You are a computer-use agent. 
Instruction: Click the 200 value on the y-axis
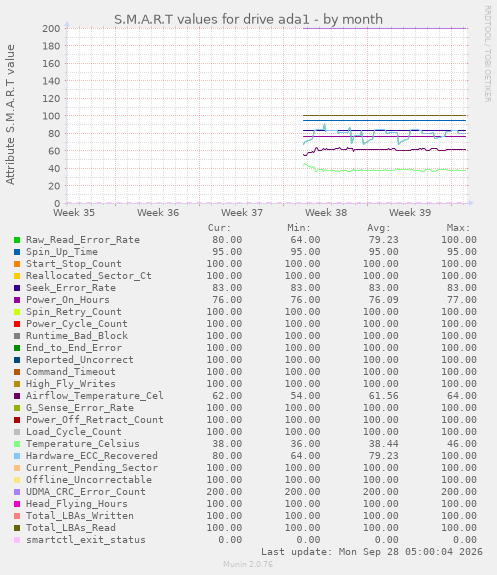pos(51,29)
